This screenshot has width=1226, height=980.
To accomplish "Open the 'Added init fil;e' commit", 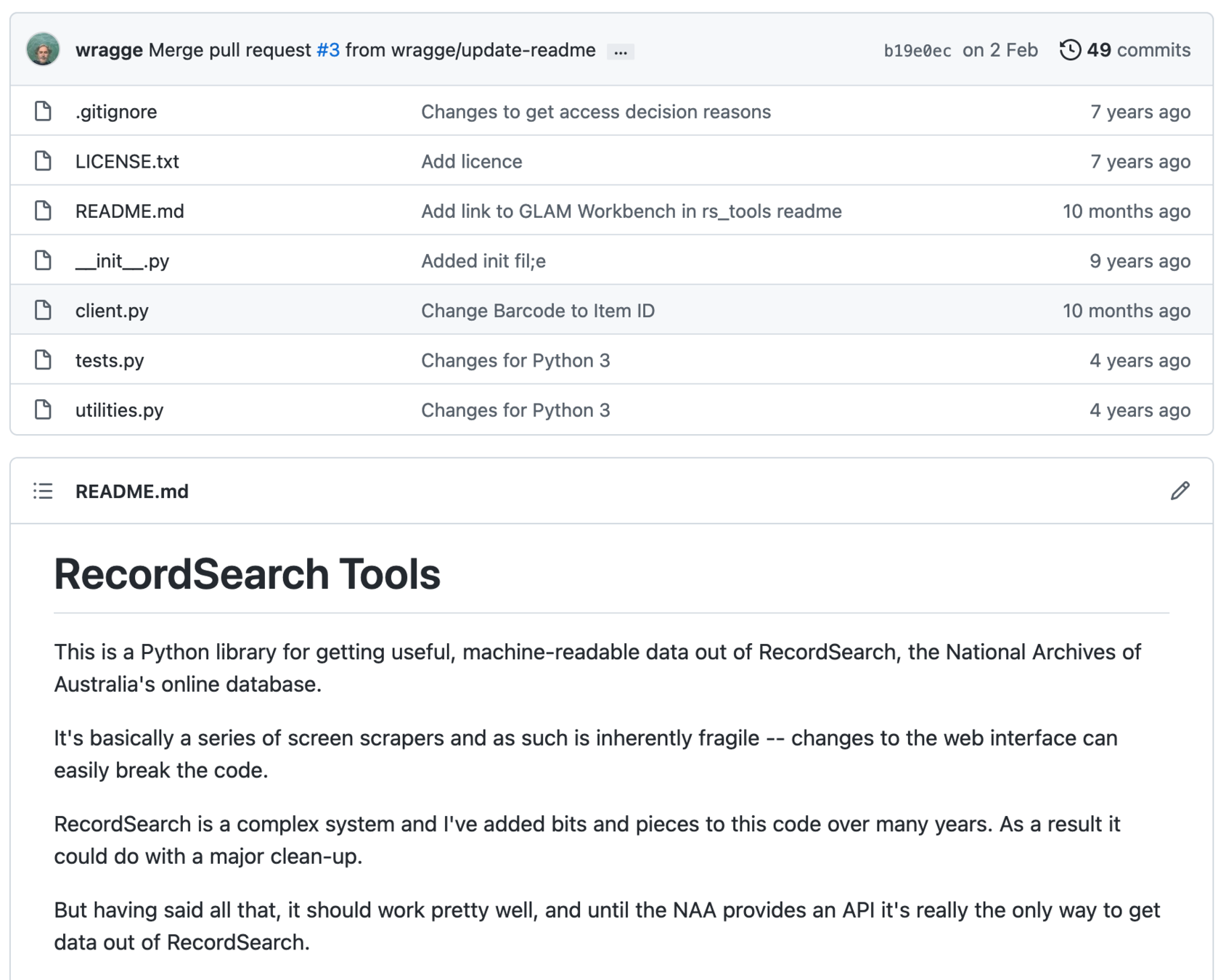I will (x=483, y=261).
